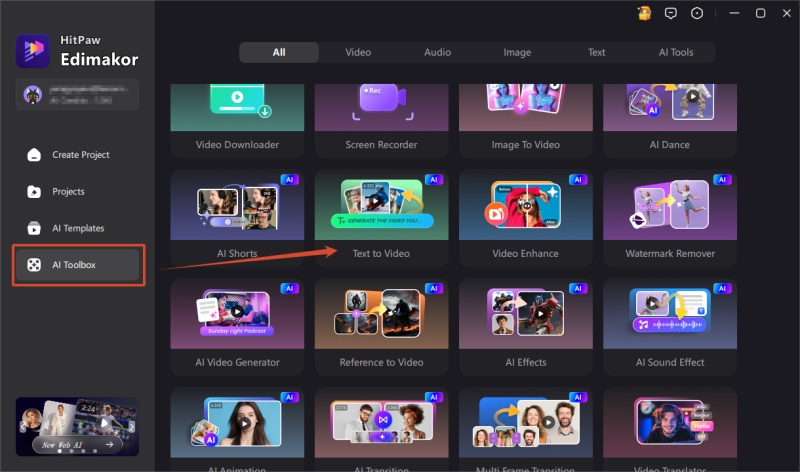Open the feedback message icon
The image size is (800, 472).
coord(671,13)
